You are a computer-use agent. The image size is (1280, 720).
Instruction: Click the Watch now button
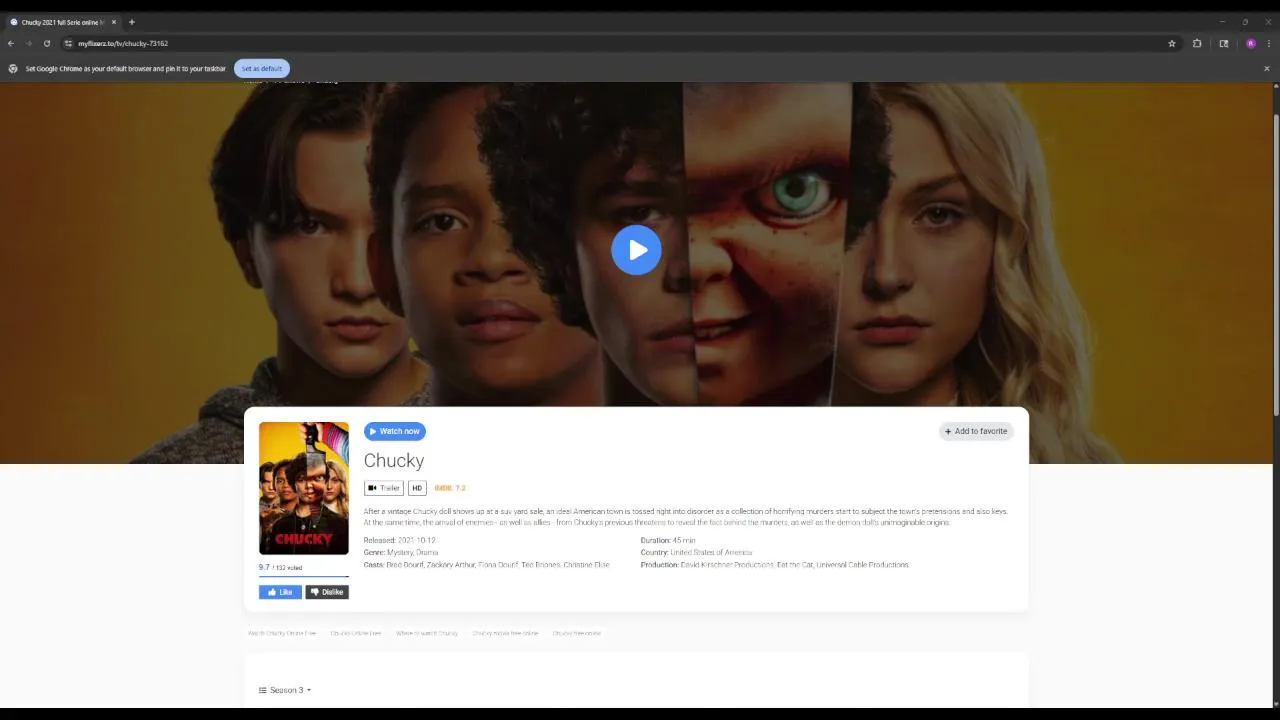click(x=394, y=431)
